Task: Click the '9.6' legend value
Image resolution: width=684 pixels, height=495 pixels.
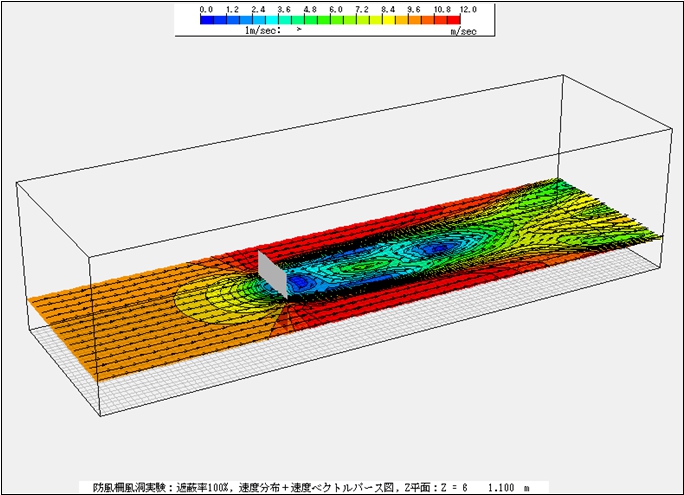Action: pyautogui.click(x=414, y=10)
